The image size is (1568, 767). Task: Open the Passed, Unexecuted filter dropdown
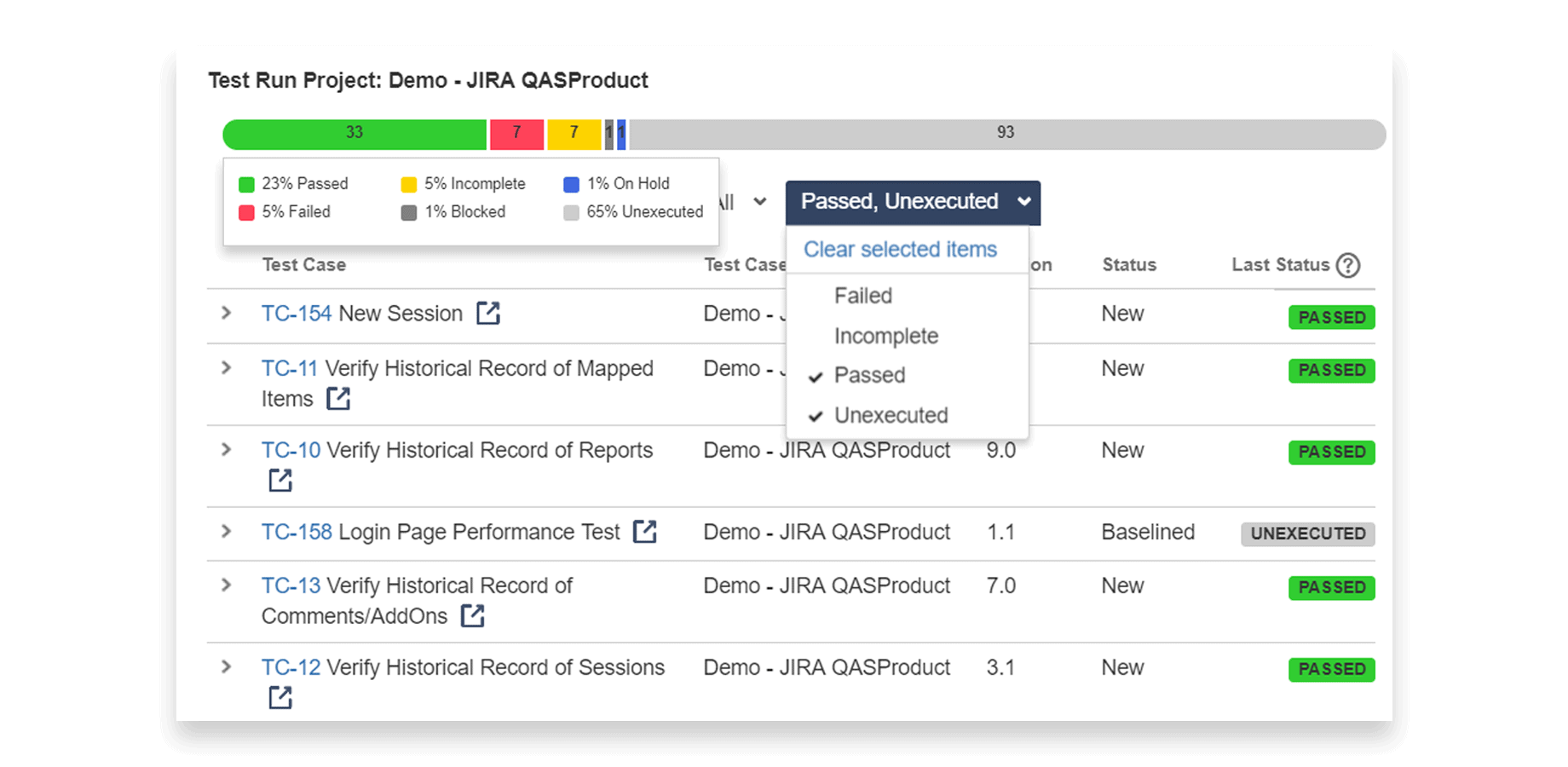coord(911,202)
